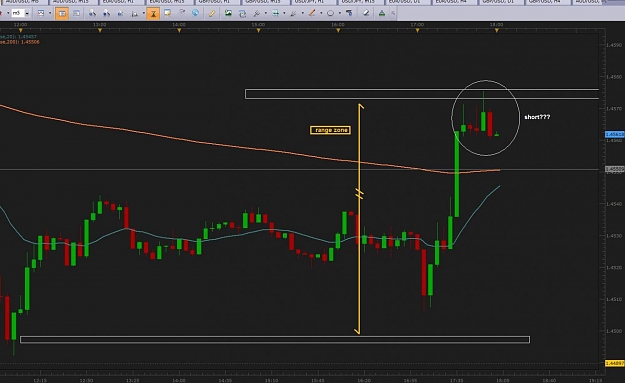Image resolution: width=625 pixels, height=383 pixels.
Task: Click the green icon next to the eraser
Action: [x=382, y=13]
